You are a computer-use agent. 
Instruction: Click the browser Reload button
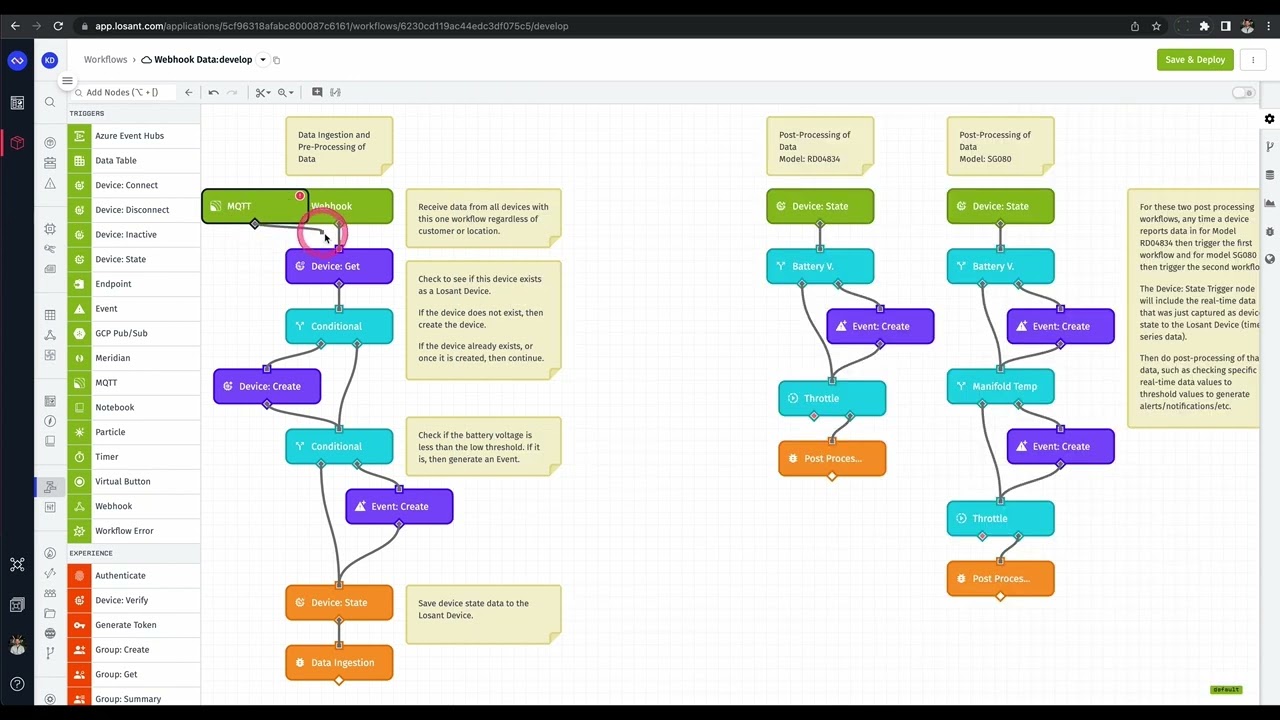click(x=58, y=26)
